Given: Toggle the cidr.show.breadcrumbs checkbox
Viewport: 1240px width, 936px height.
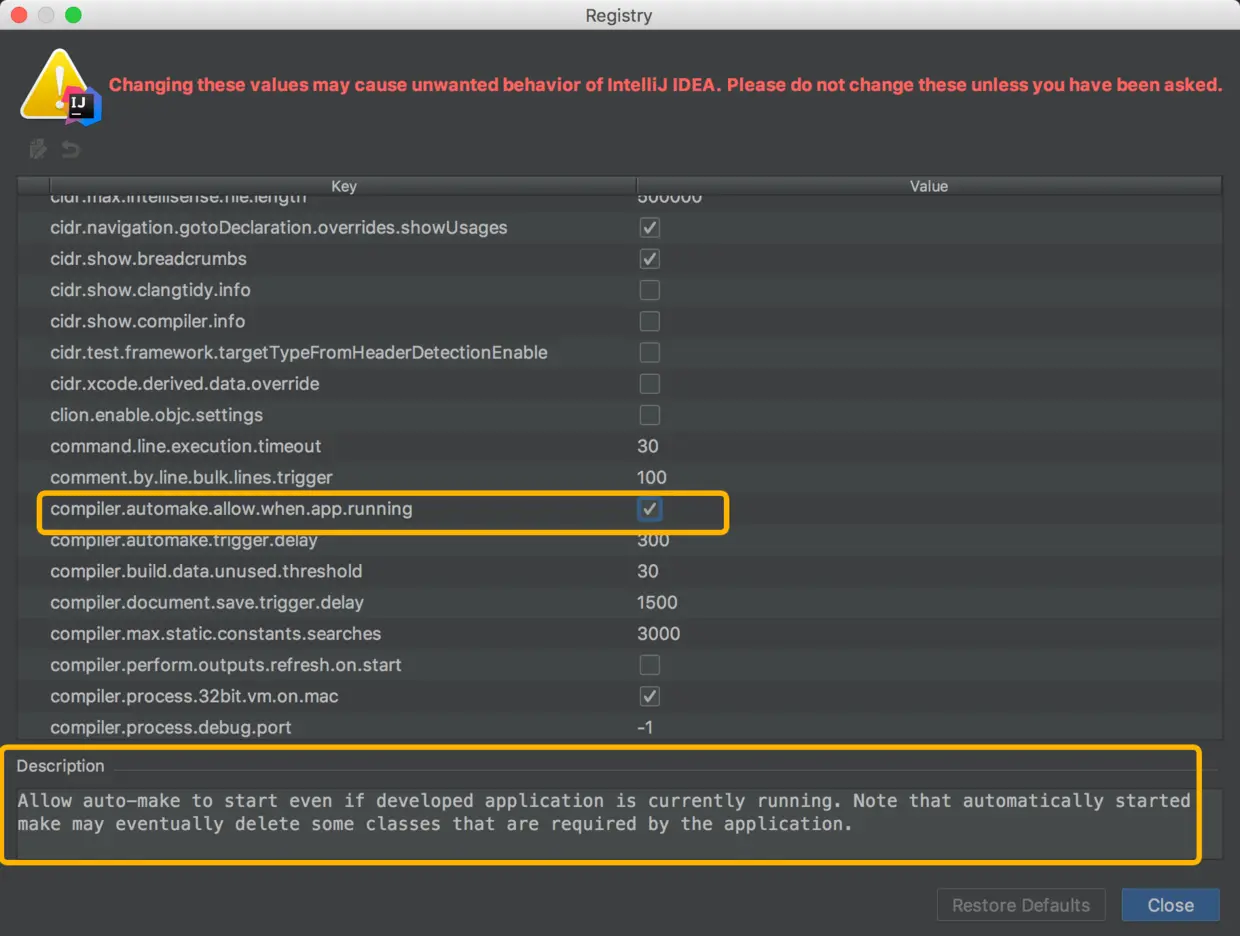Looking at the screenshot, I should pyautogui.click(x=650, y=258).
